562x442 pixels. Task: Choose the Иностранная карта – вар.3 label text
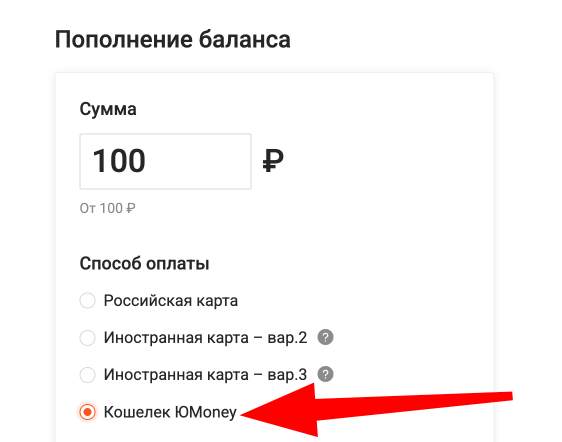(205, 375)
